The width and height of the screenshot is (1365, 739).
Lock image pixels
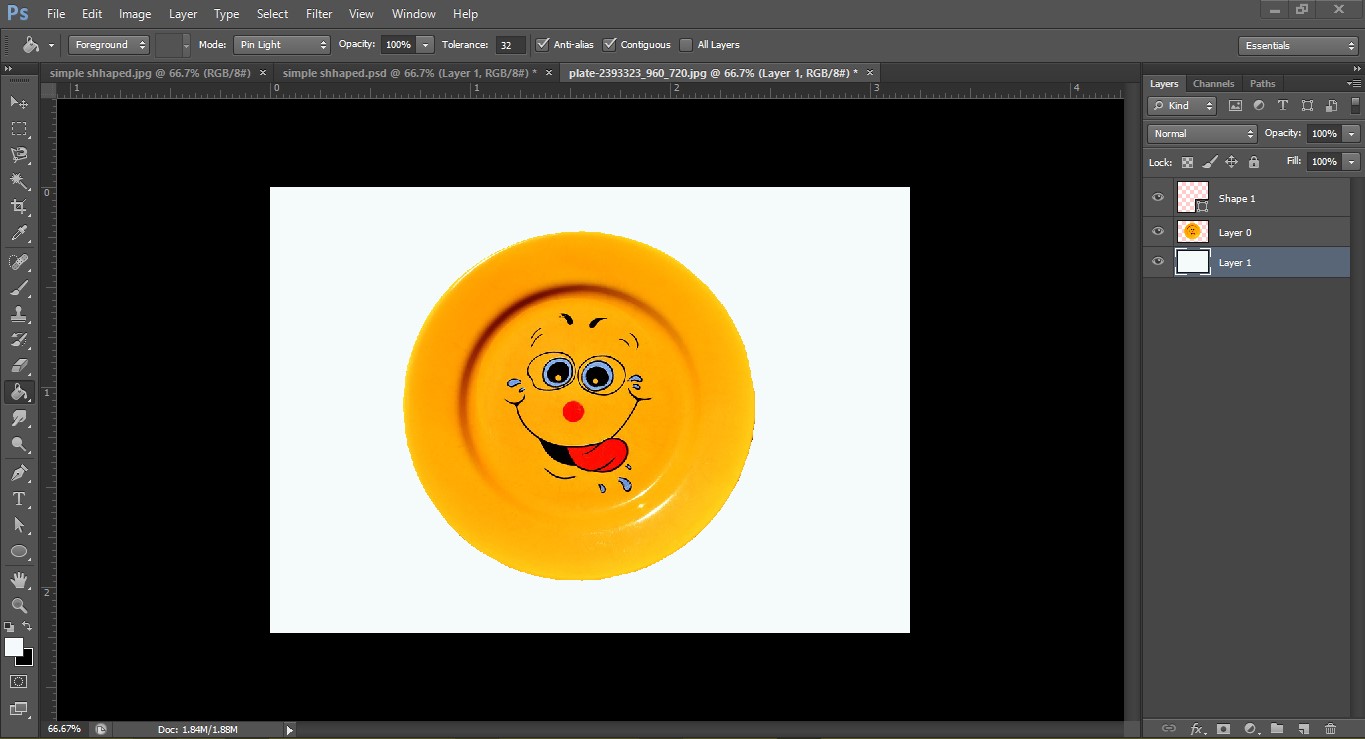coord(1210,162)
